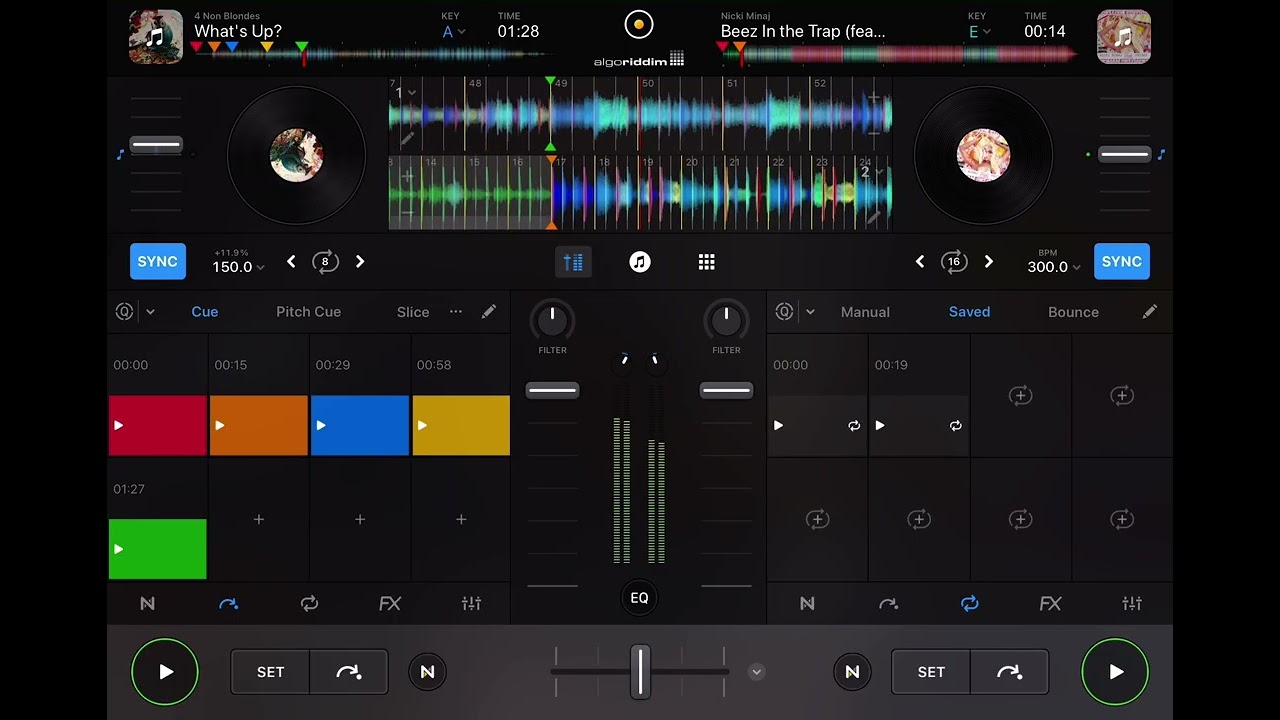The width and height of the screenshot is (1280, 720).
Task: Open the KEY E dropdown for Beez In the Trap
Action: click(979, 32)
